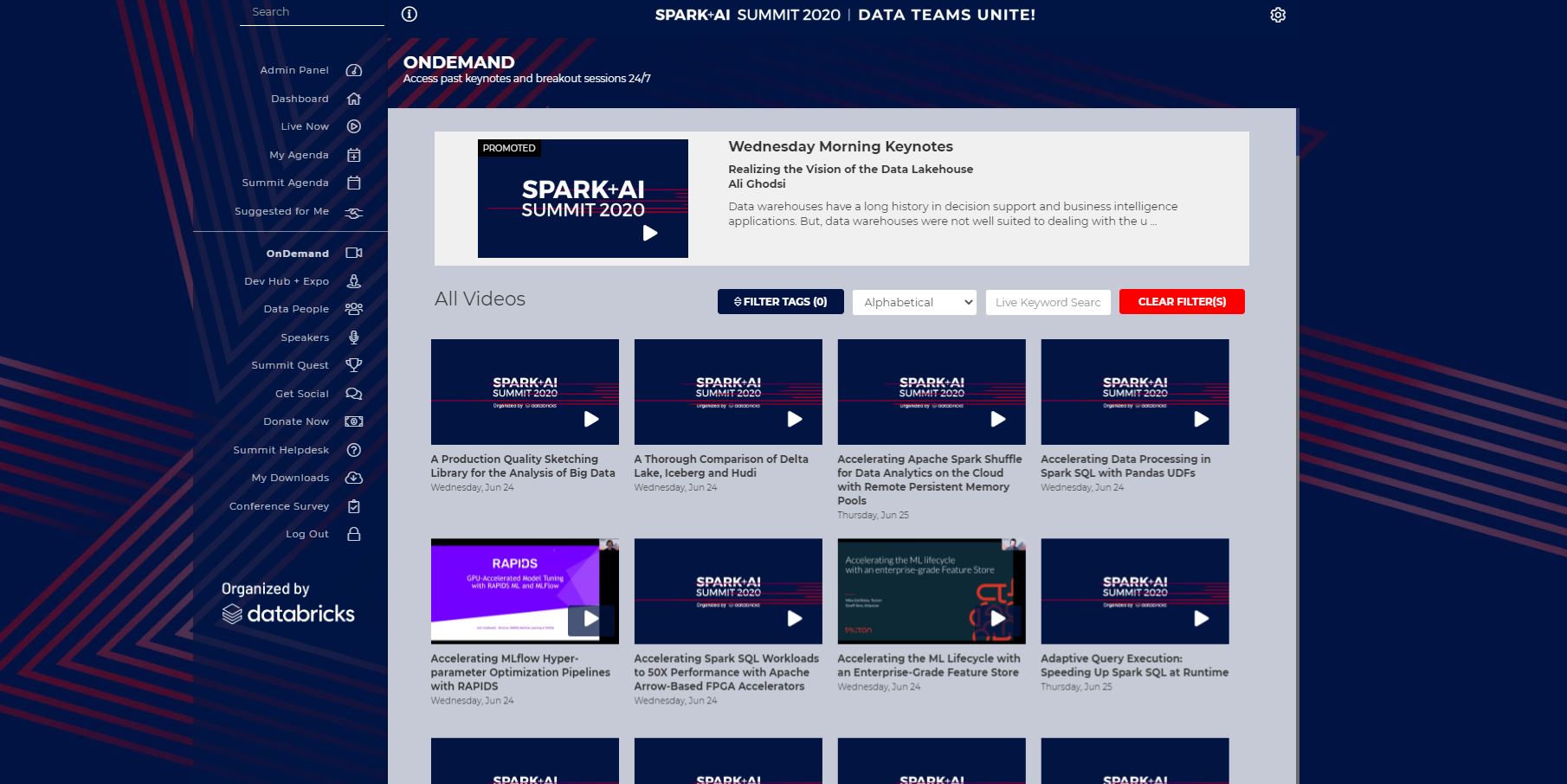The width and height of the screenshot is (1567, 784).
Task: Open 'A Thorough Comparison of Delta Lake' title
Action: [x=721, y=466]
